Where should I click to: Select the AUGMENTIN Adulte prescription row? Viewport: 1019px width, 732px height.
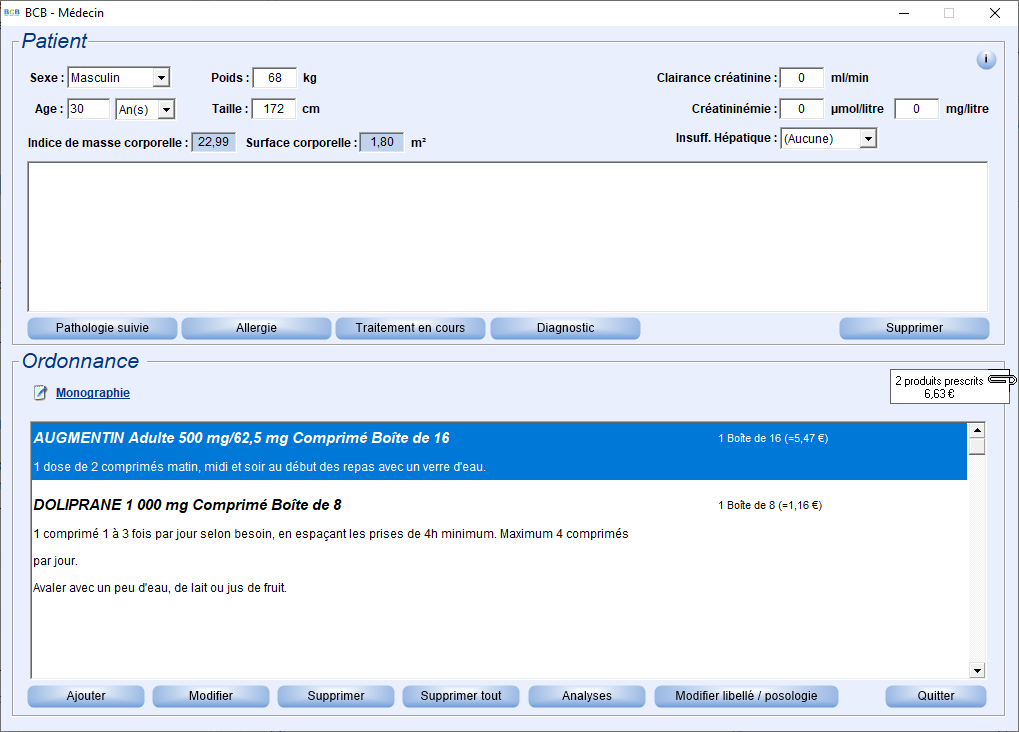click(x=499, y=452)
